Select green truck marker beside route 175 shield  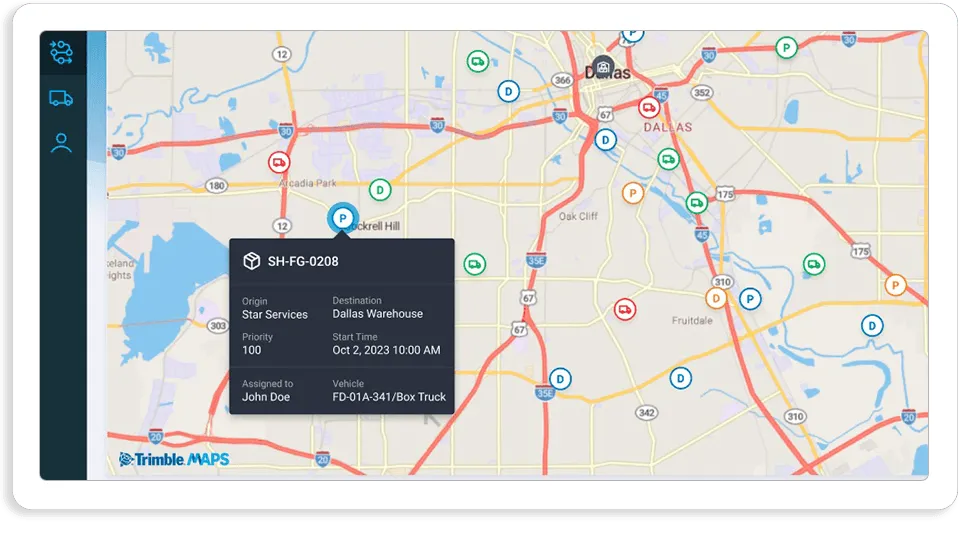[697, 203]
